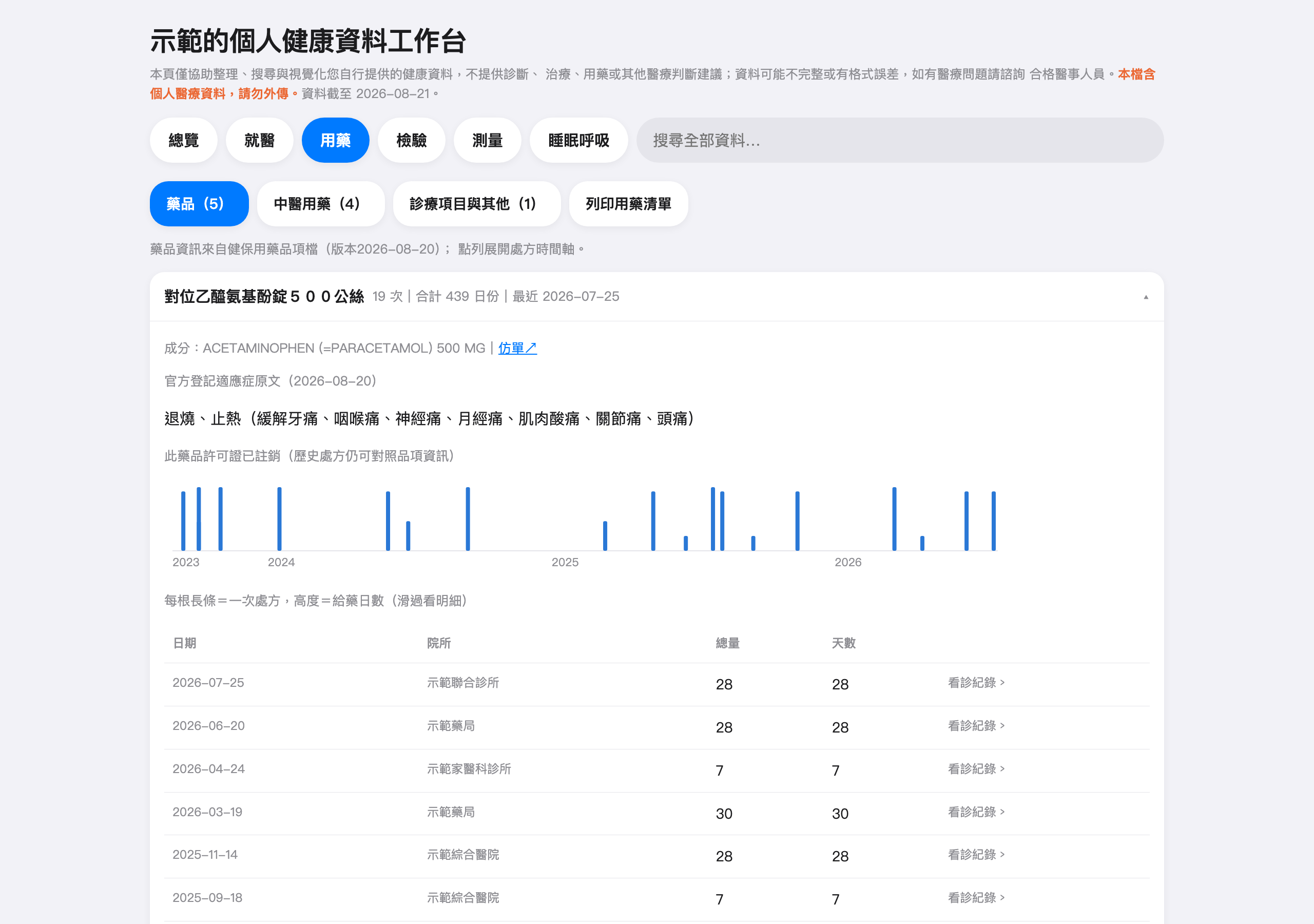Switch to the 就醫 tab
This screenshot has width=1314, height=924.
pos(259,140)
